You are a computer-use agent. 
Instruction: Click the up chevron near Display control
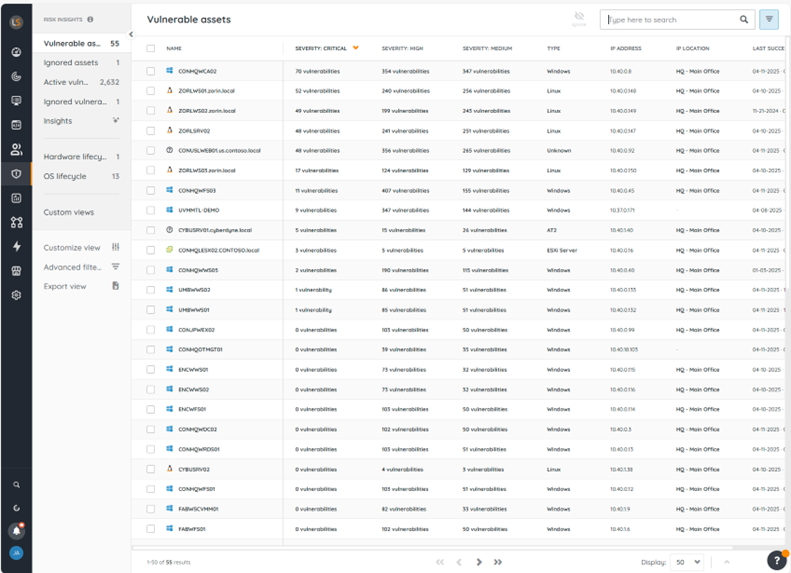point(726,562)
